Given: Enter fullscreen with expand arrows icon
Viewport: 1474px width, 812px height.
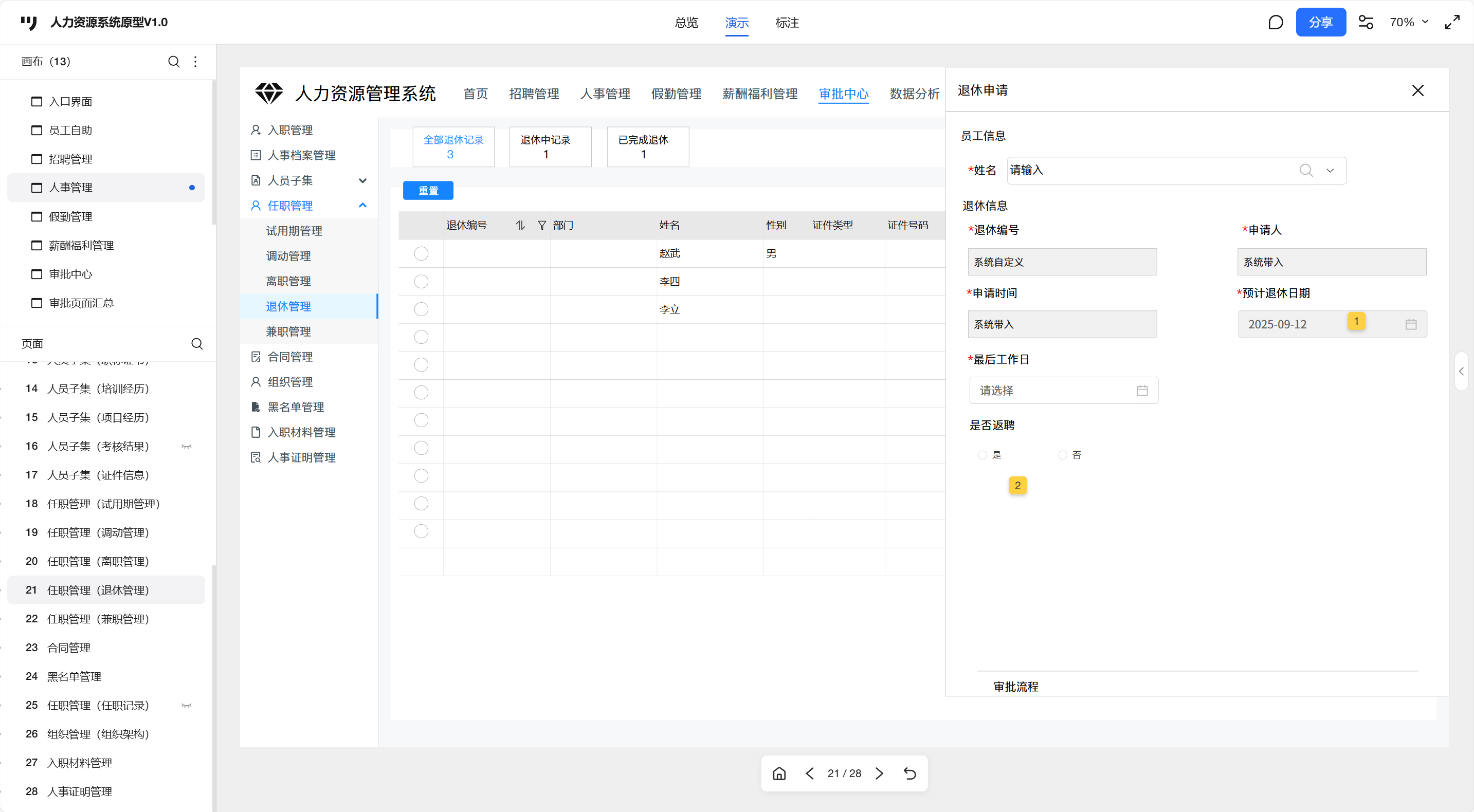Looking at the screenshot, I should click(x=1452, y=22).
